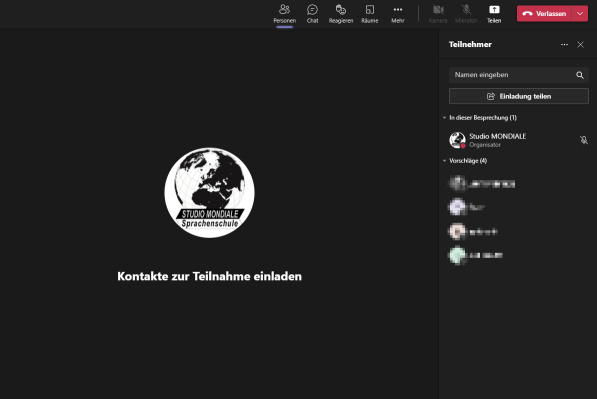Viewport: 597px width, 399px height.
Task: Click the first suggested contact avatar
Action: coord(457,183)
